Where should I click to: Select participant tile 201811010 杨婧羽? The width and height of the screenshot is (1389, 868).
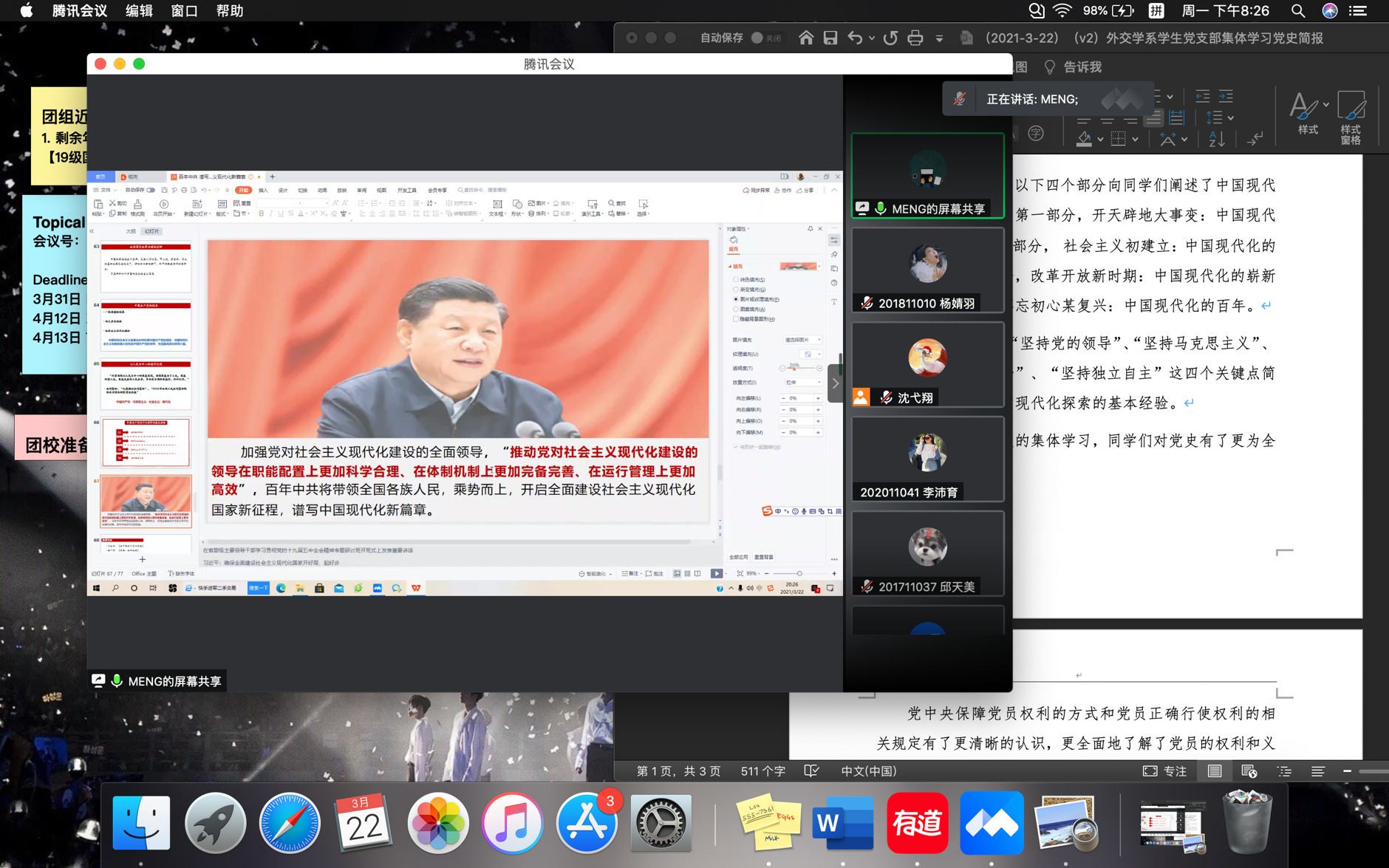click(x=927, y=270)
